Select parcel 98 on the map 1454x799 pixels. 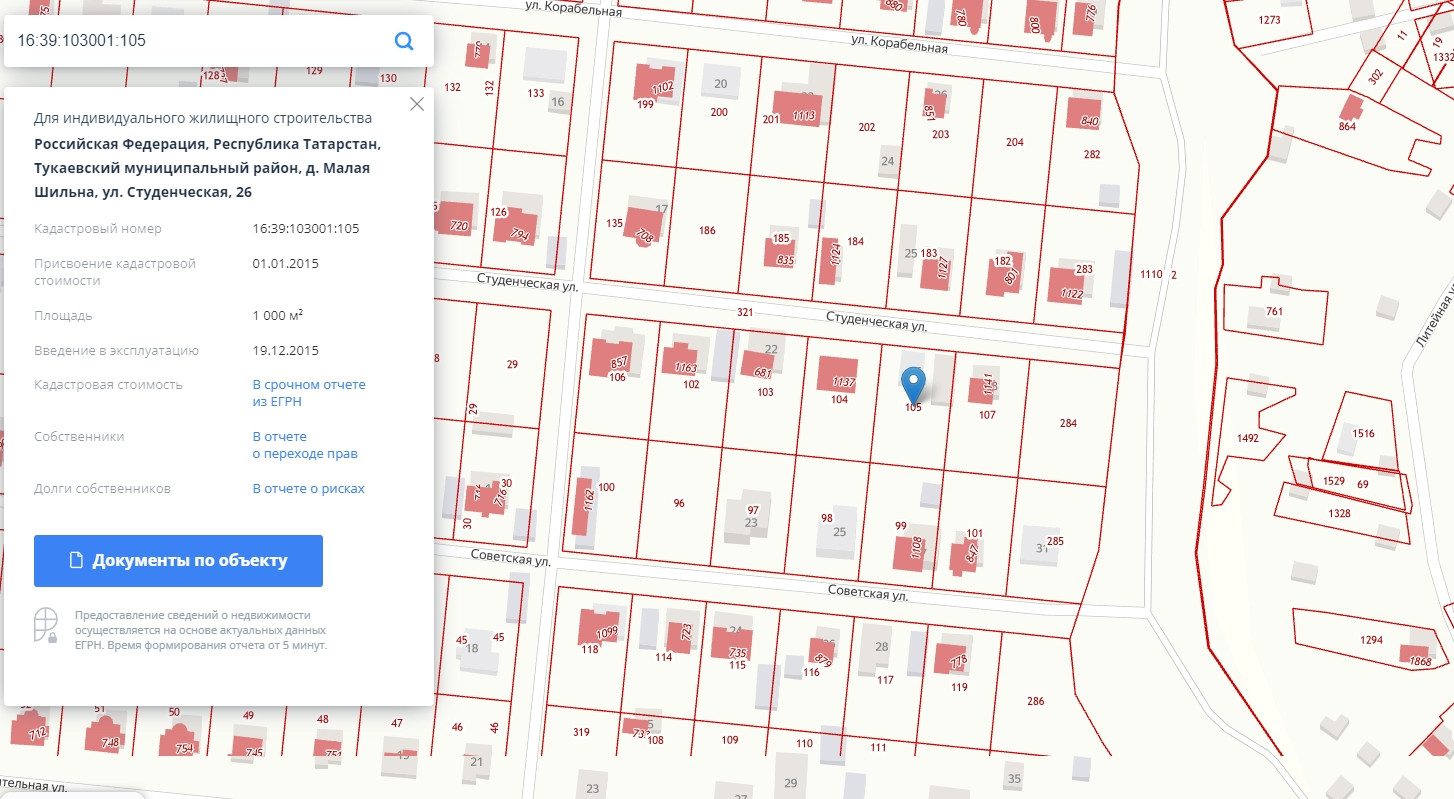coord(827,517)
